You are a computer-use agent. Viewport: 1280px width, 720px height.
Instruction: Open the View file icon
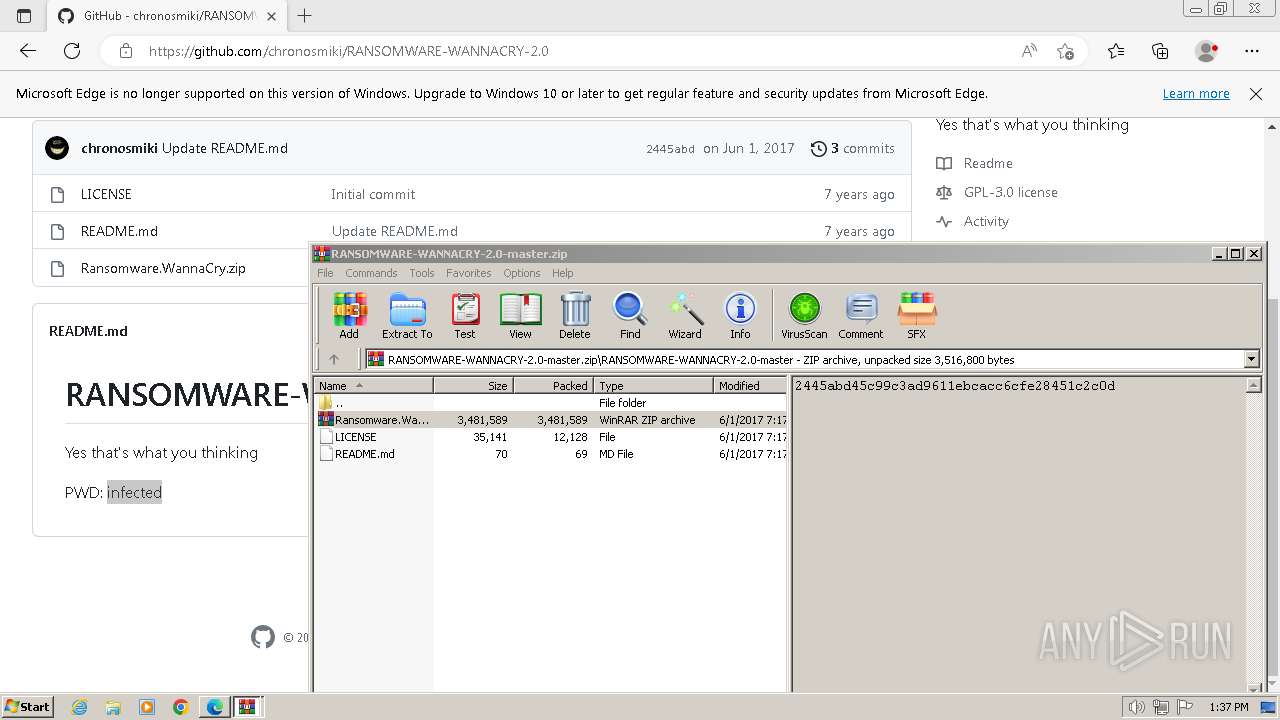(x=520, y=316)
